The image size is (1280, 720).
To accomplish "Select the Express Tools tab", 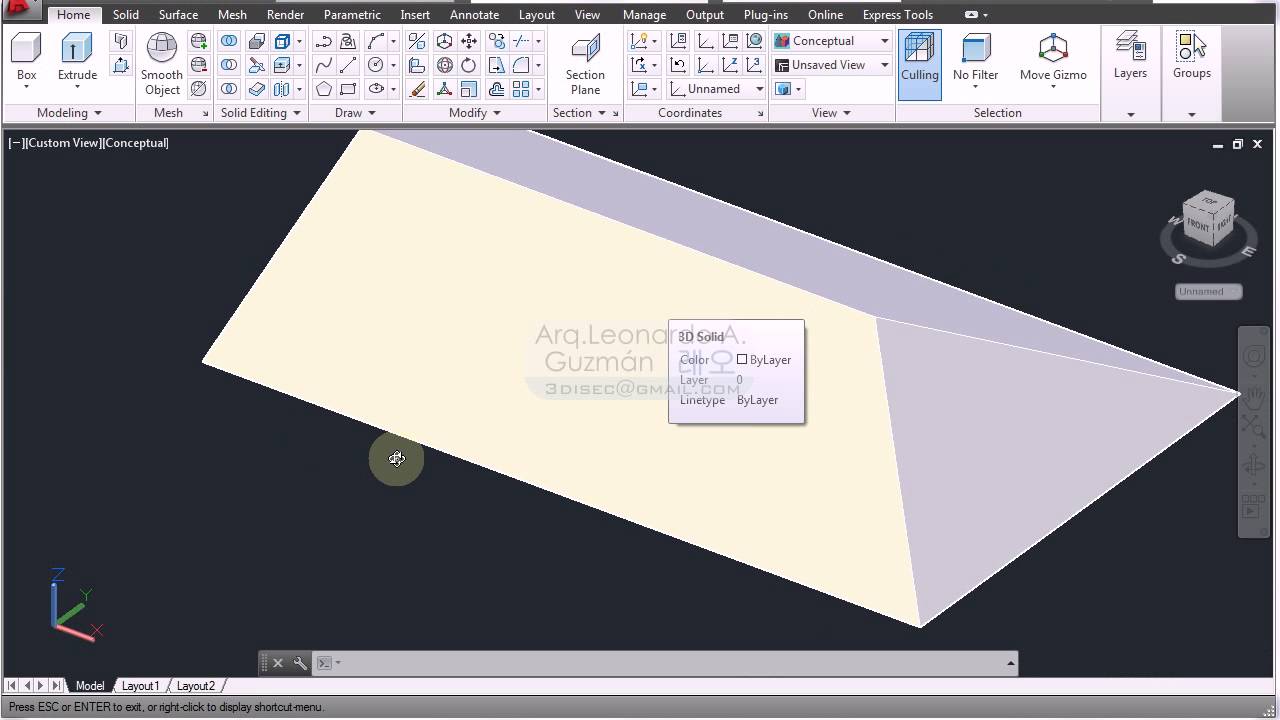I will click(897, 15).
